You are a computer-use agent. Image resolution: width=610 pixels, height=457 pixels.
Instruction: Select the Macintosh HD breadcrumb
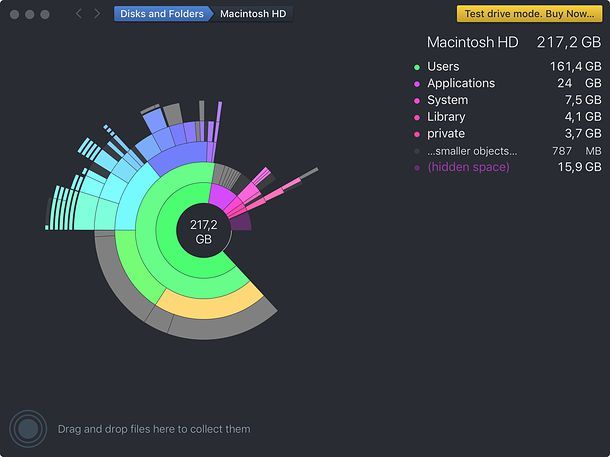(x=253, y=14)
